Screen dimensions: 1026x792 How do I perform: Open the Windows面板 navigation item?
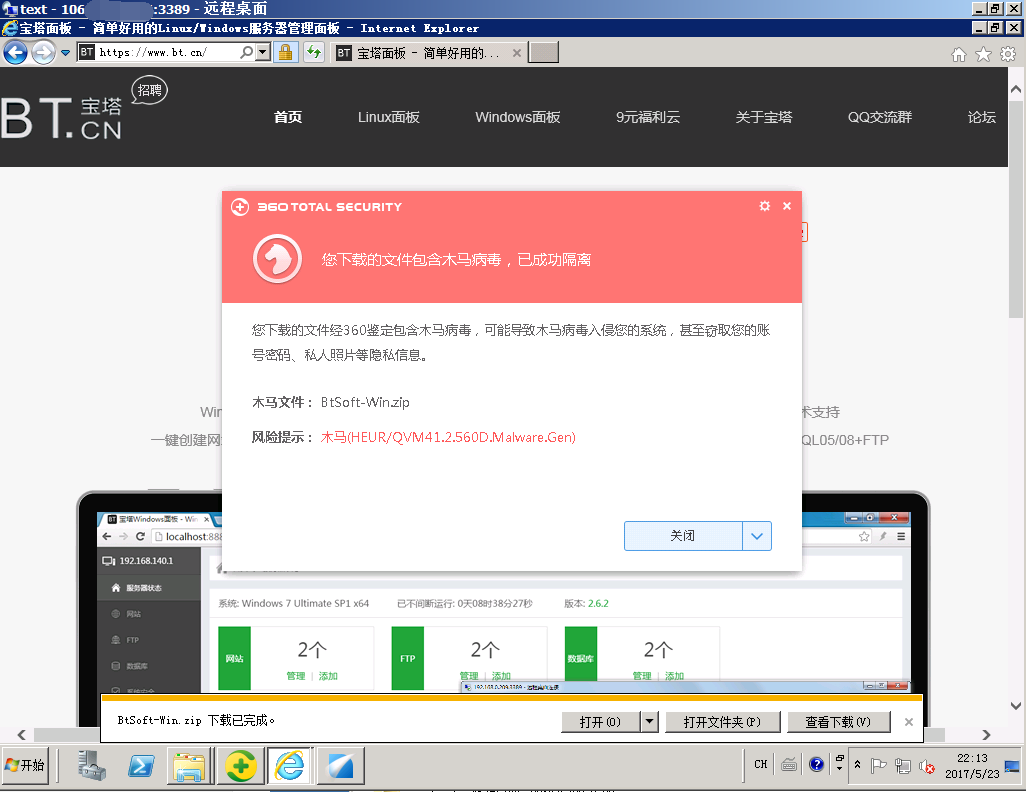pos(518,117)
